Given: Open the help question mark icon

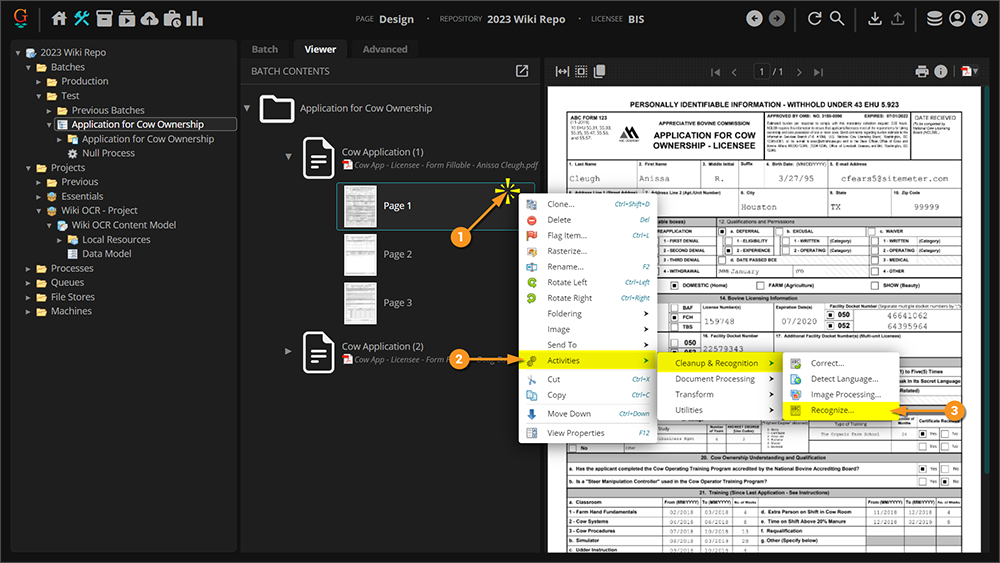Looking at the screenshot, I should [980, 19].
